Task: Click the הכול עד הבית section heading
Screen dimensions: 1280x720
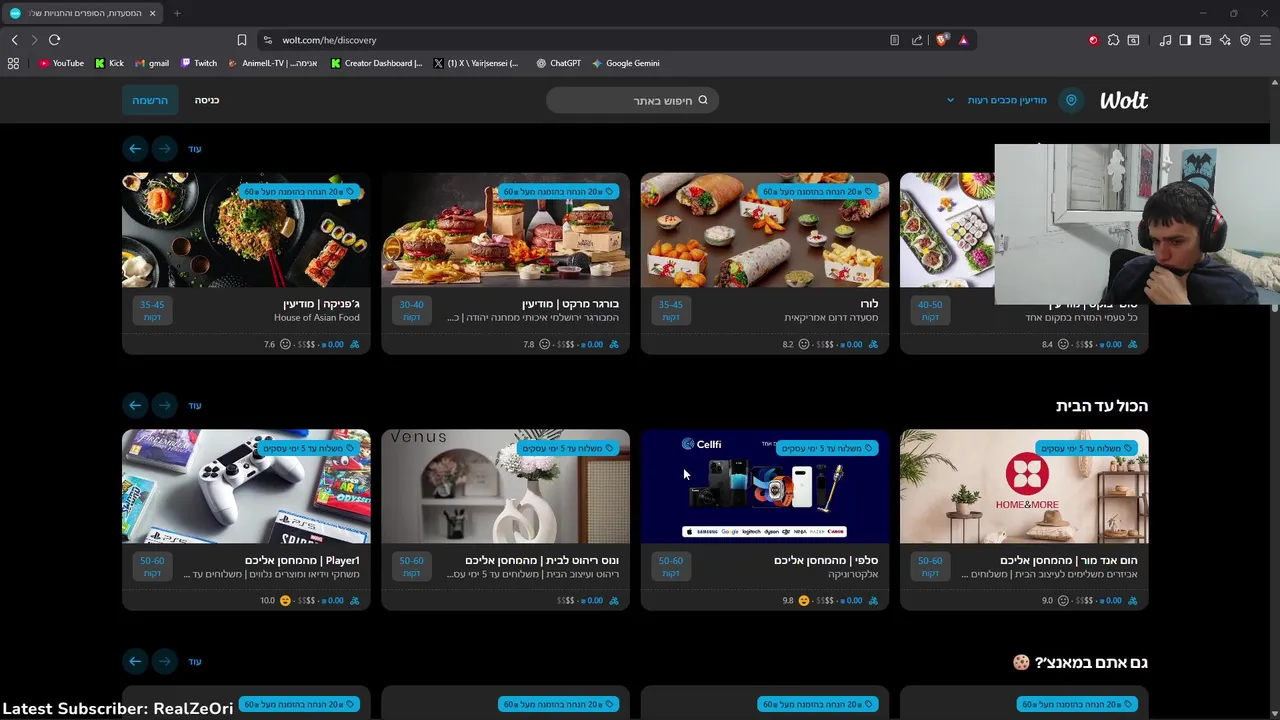Action: tap(1102, 406)
